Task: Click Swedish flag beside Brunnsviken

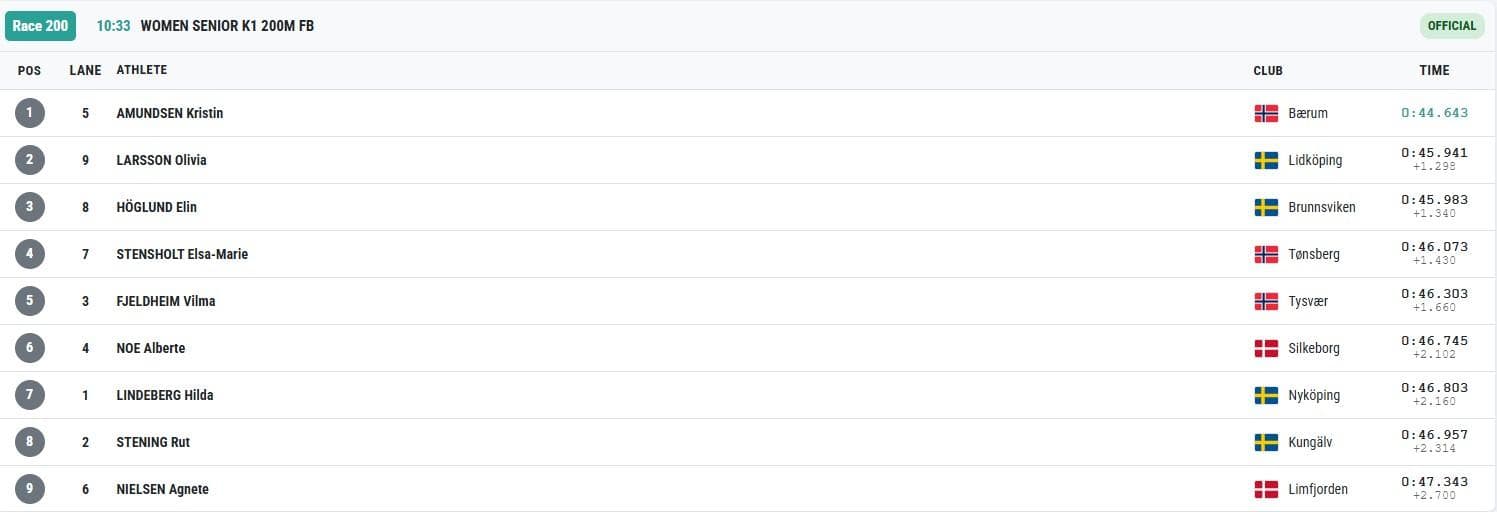Action: coord(1266,207)
